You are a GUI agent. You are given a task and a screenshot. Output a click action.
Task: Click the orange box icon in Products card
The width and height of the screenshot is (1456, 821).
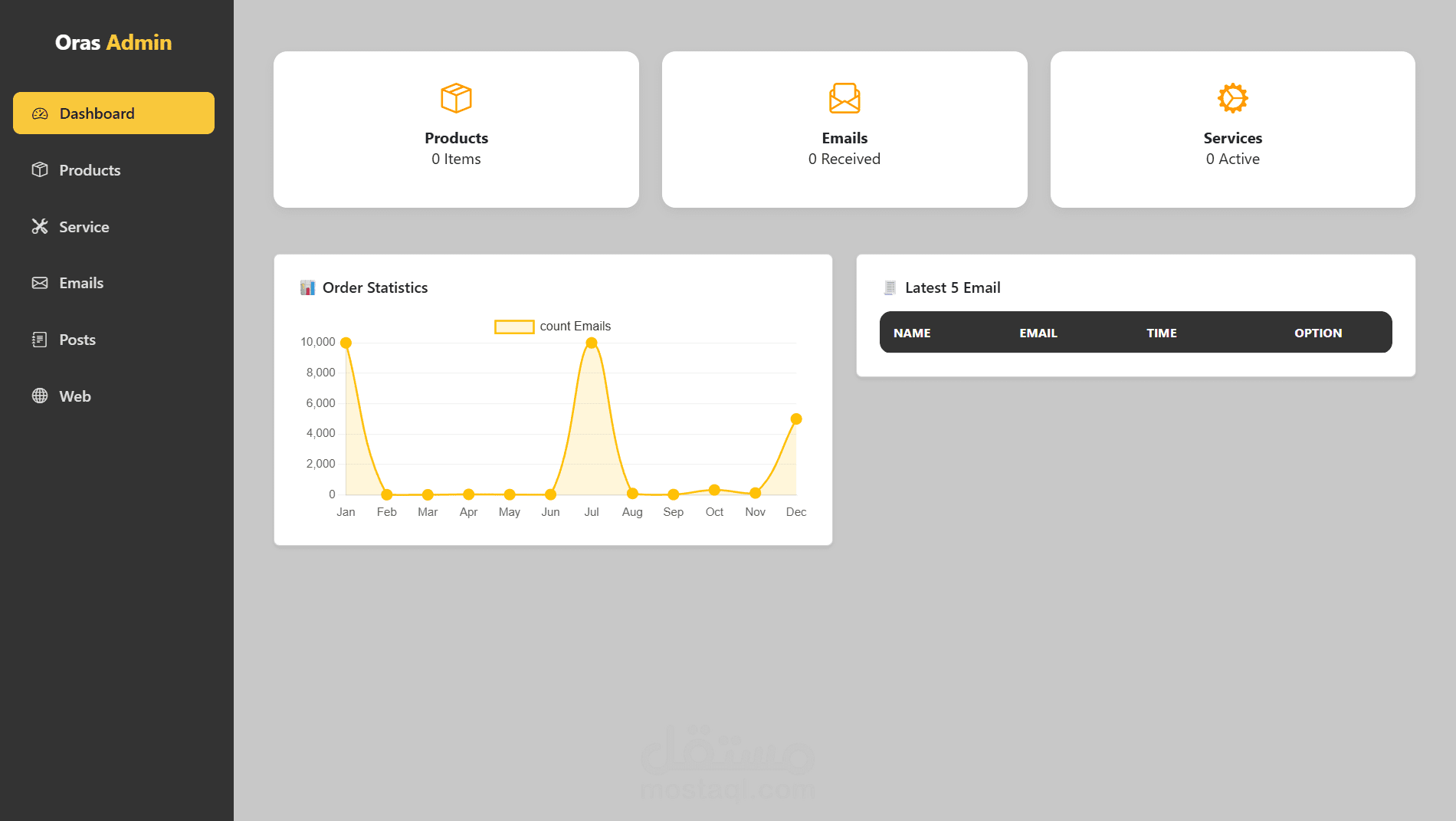click(456, 98)
